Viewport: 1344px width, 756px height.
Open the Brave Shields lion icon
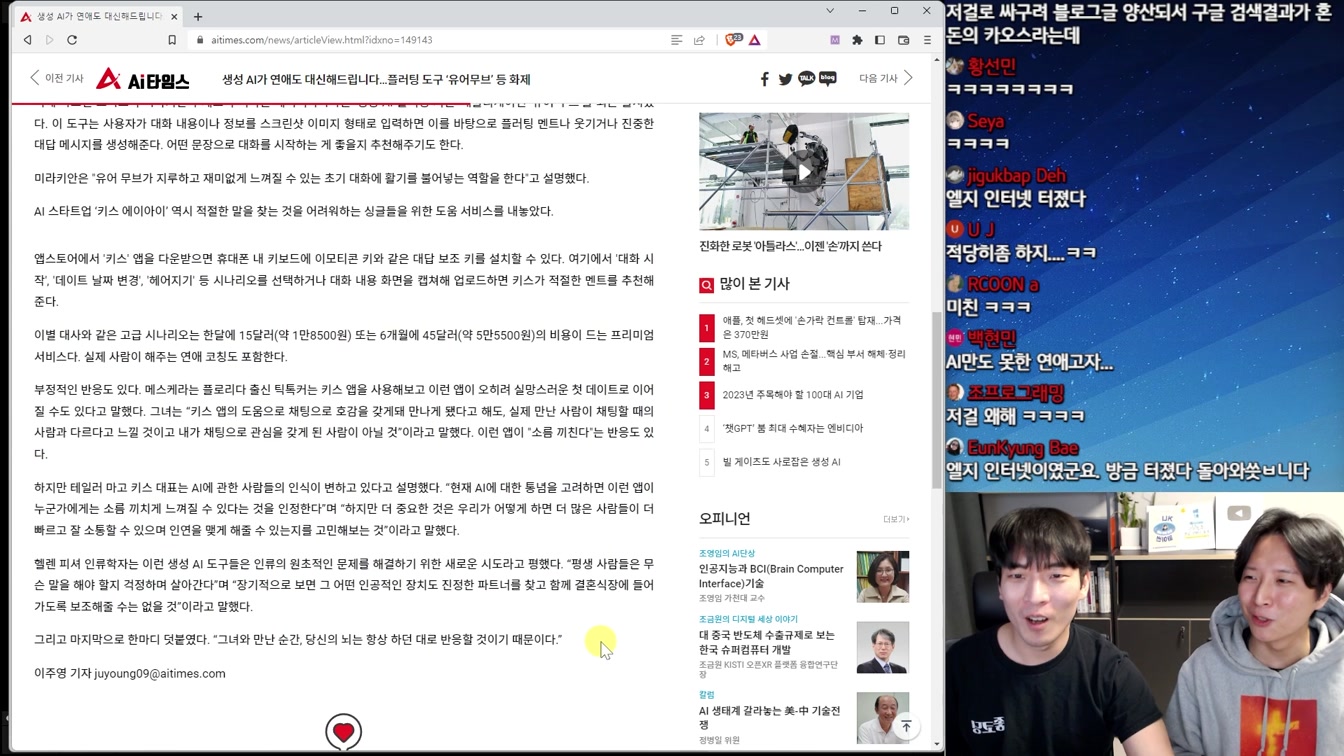pyautogui.click(x=731, y=40)
